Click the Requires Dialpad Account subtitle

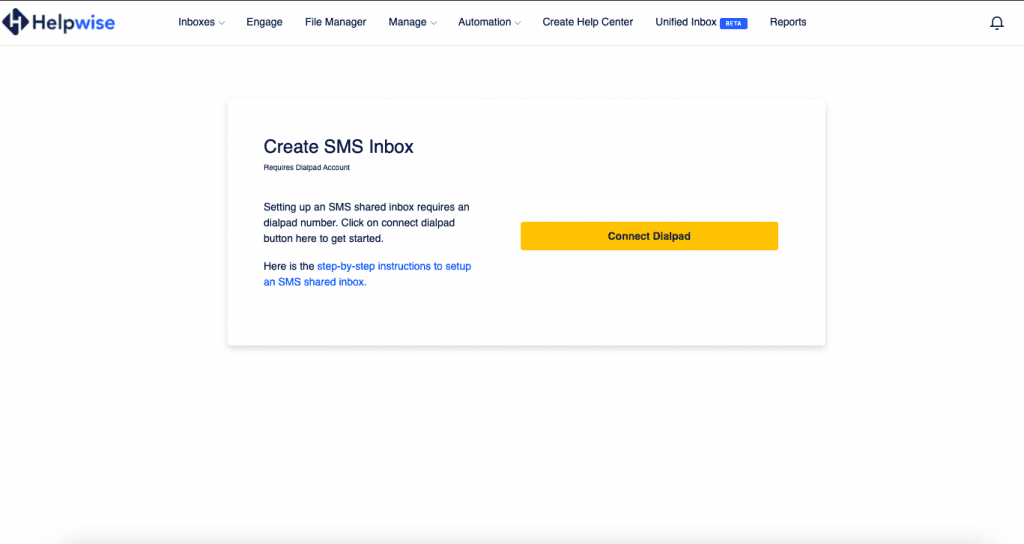coord(306,168)
